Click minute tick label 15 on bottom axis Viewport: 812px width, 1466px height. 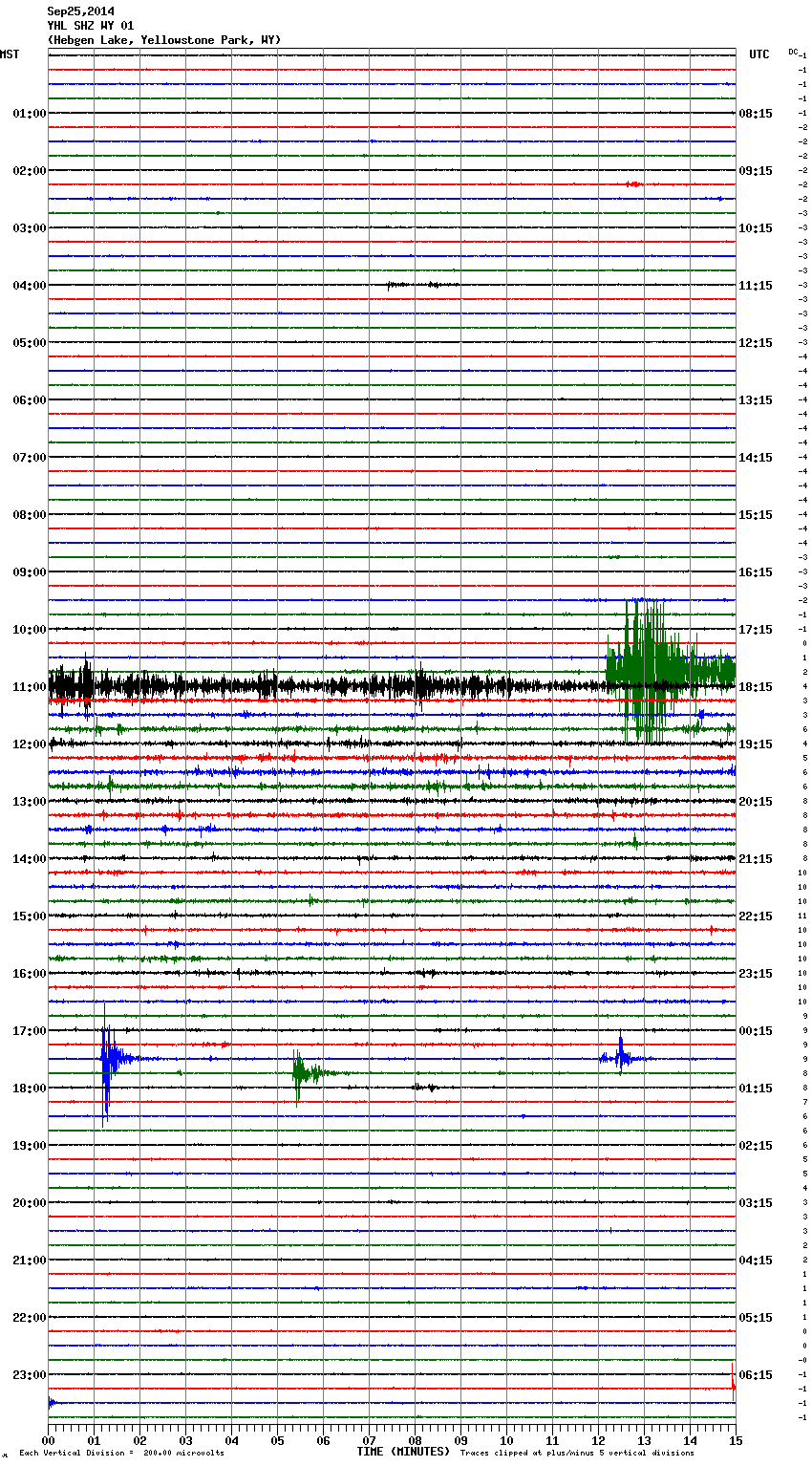click(x=735, y=1440)
